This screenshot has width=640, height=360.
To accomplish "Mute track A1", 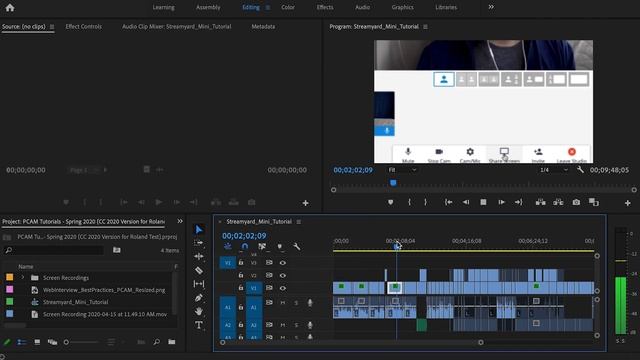I will coord(282,302).
